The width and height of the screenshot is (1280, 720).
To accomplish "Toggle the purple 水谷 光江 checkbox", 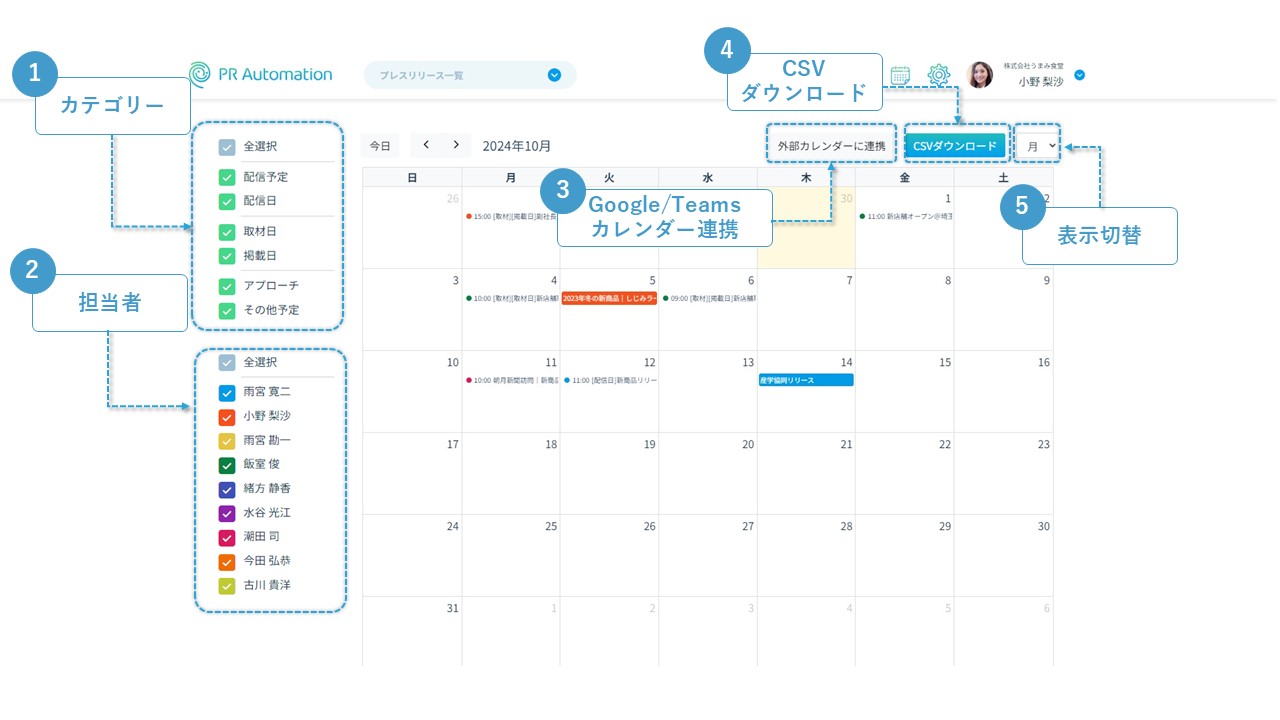I will [227, 513].
